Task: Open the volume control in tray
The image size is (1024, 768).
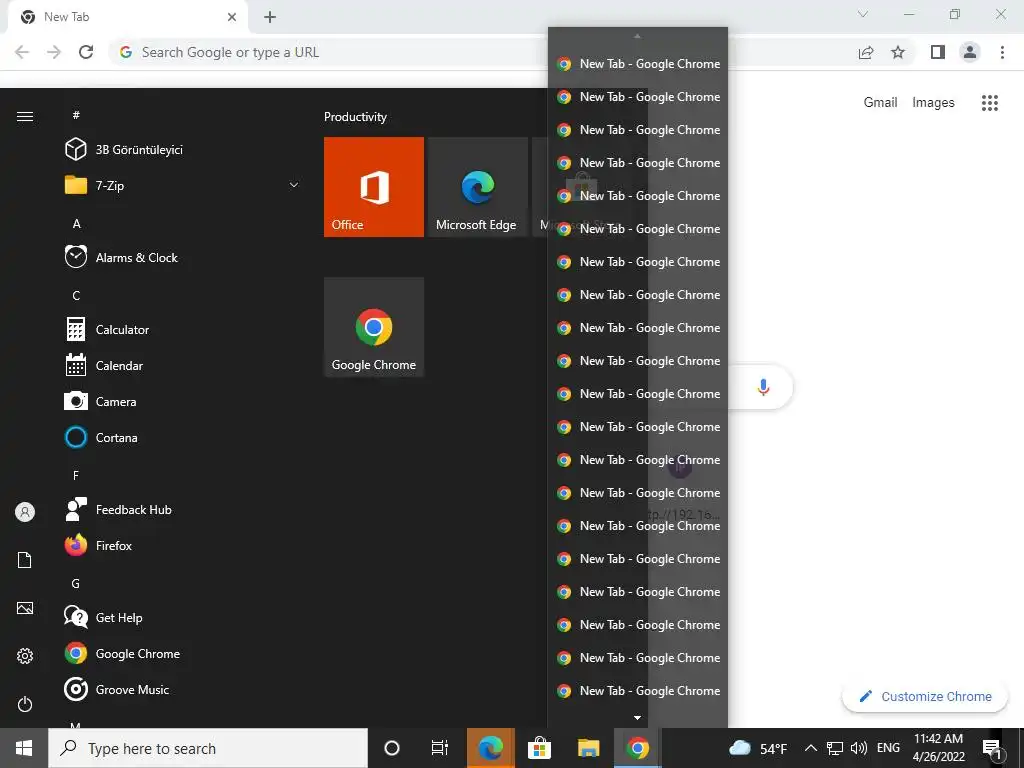Action: click(x=859, y=748)
